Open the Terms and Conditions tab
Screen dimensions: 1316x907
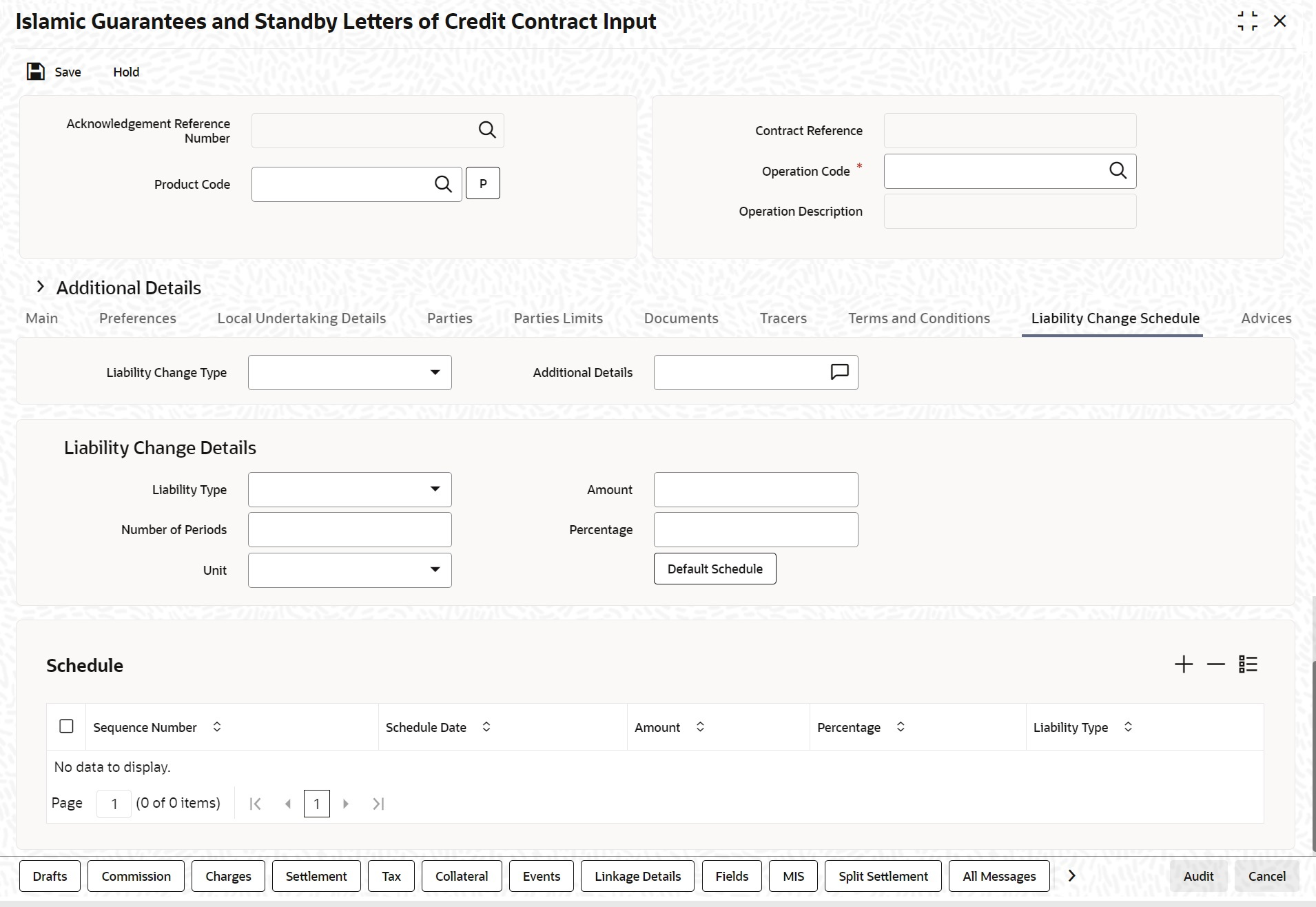click(918, 318)
